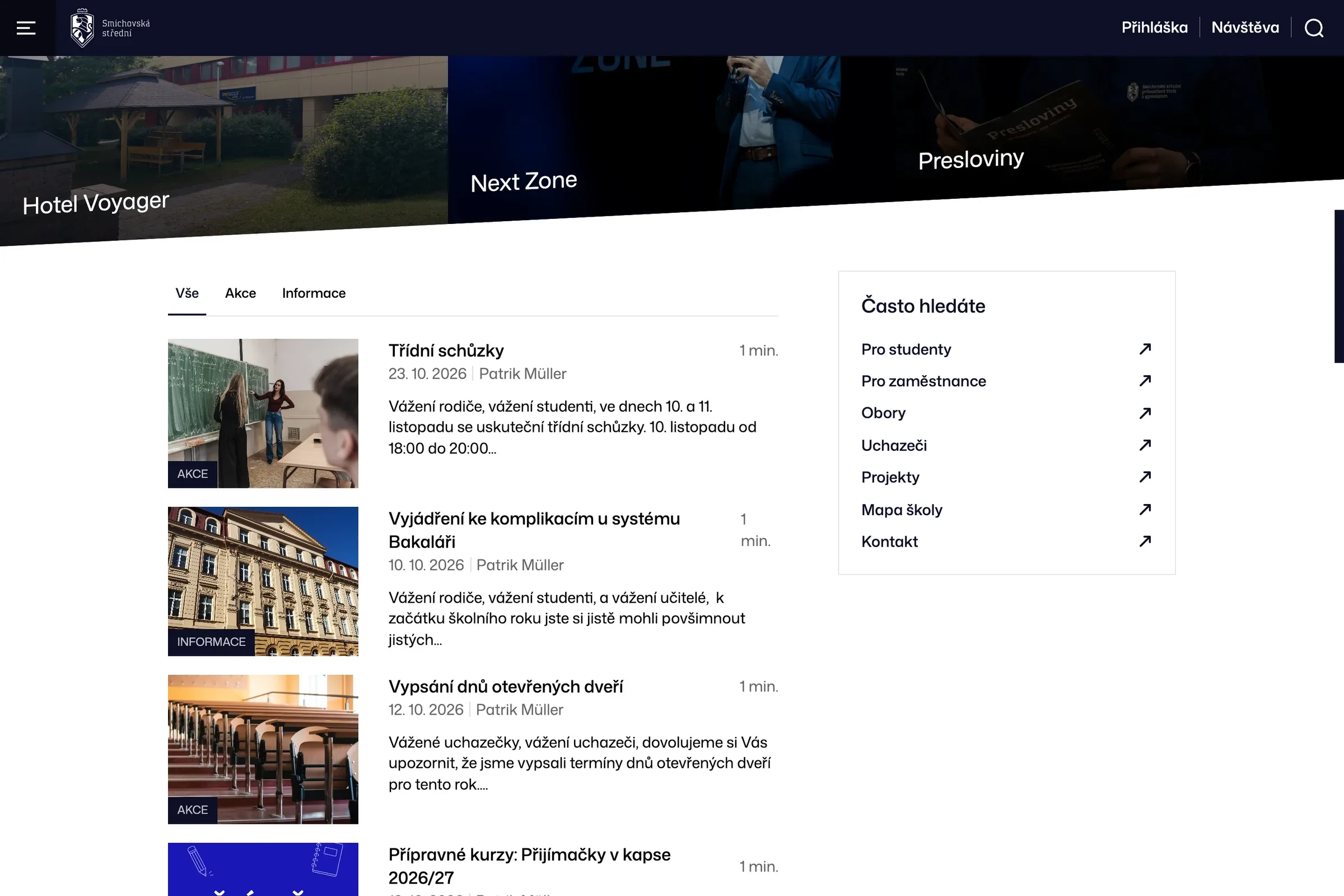Click arrow icon next to Projekty

click(x=1145, y=477)
